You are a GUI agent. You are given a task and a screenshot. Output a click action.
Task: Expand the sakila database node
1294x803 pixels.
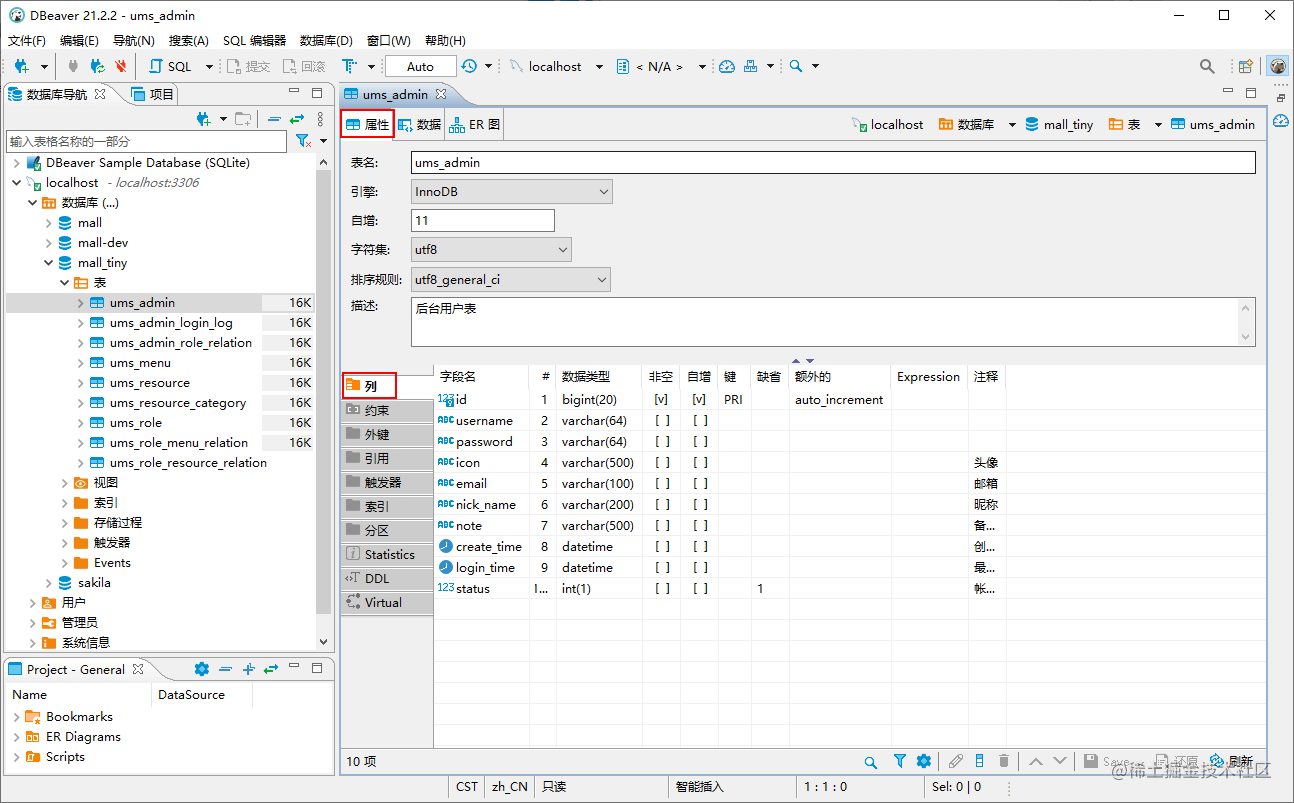tap(49, 583)
